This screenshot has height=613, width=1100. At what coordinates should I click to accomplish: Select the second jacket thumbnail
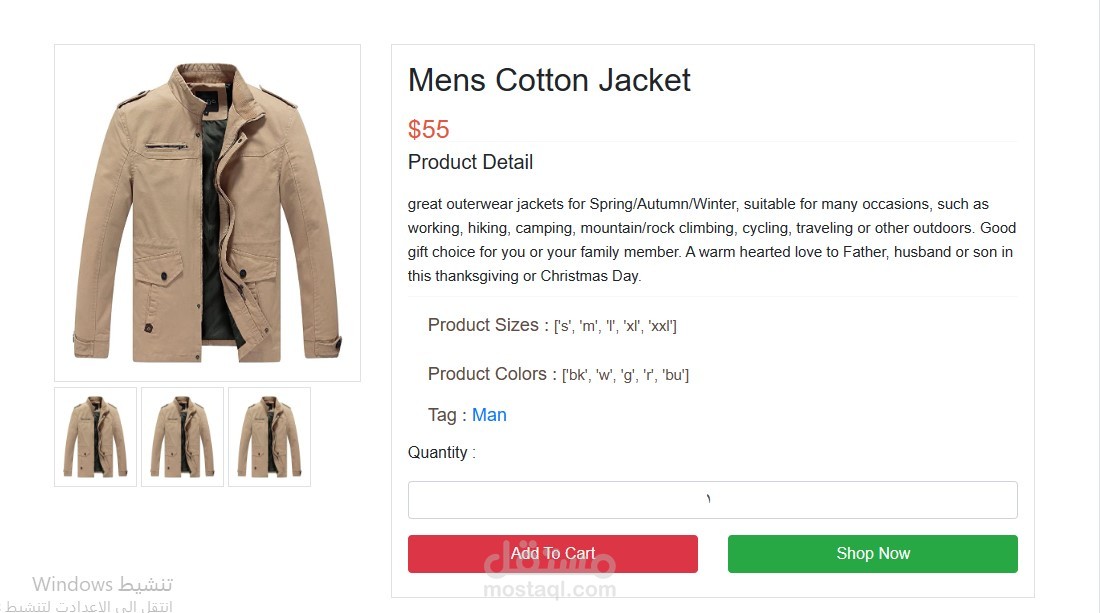[x=182, y=437]
